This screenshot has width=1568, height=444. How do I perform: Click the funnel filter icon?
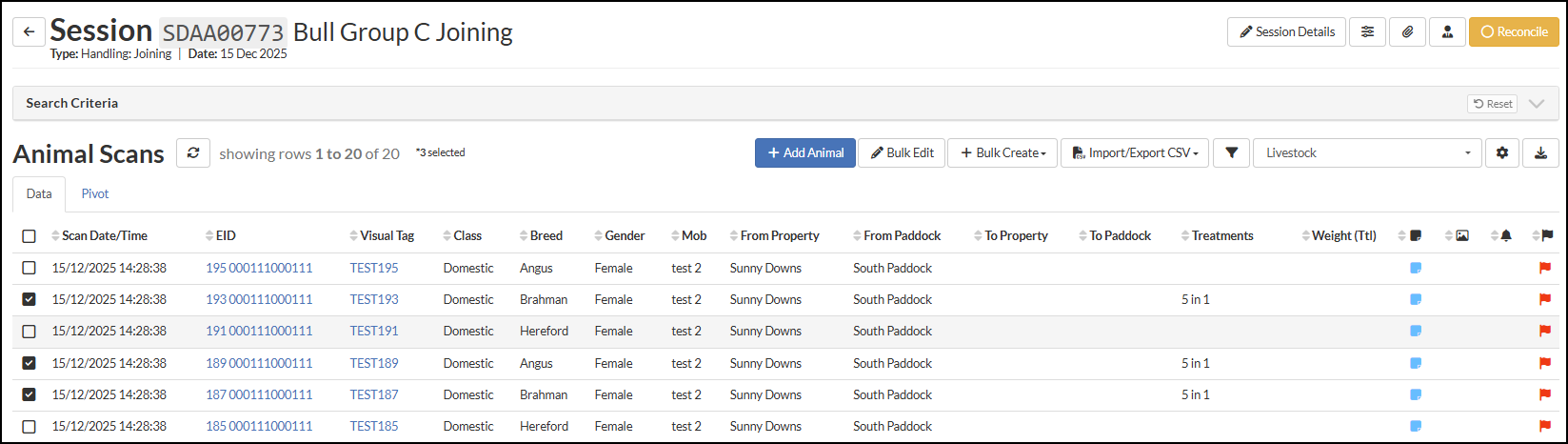pos(1231,153)
